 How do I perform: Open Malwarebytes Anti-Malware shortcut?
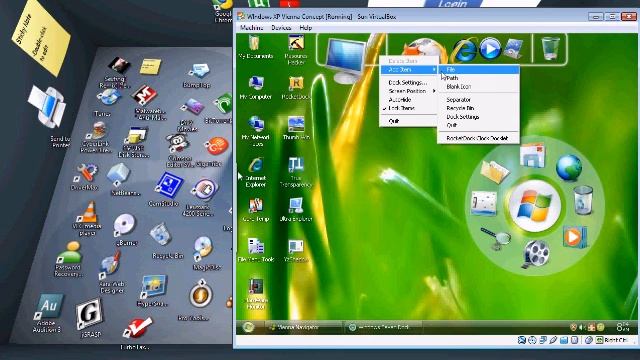144,96
